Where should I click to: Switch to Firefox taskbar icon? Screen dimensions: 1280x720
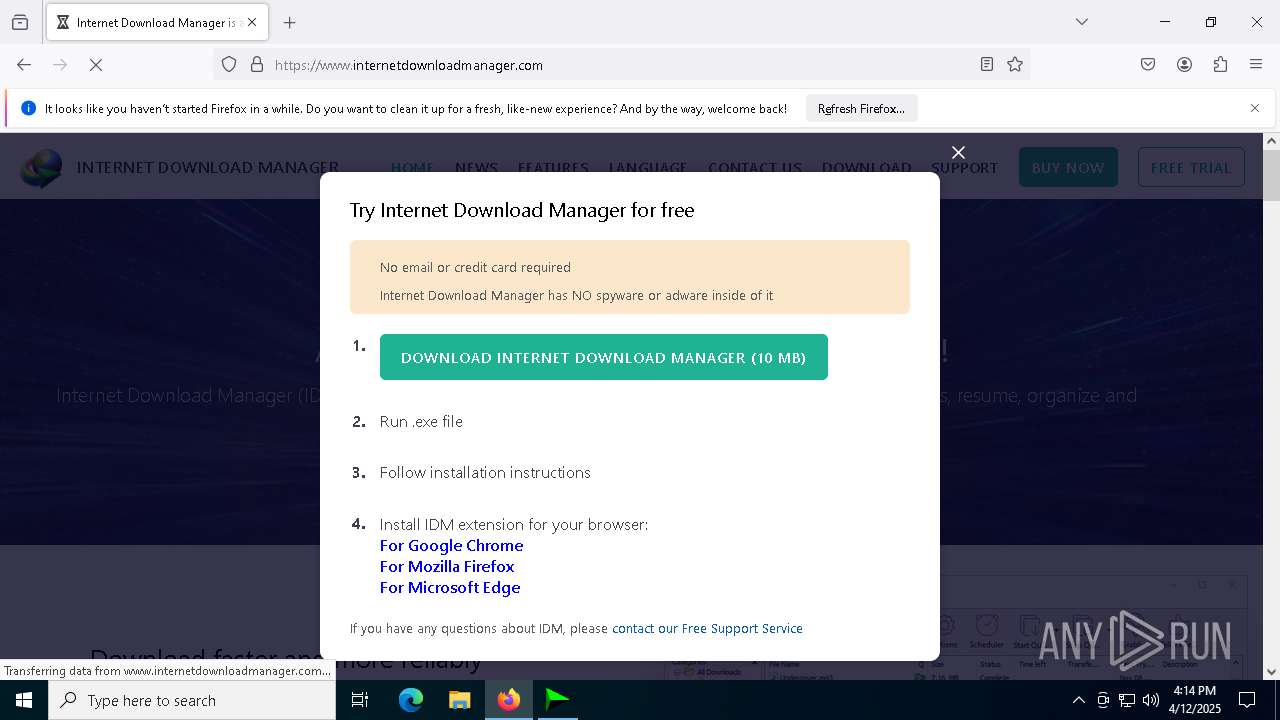(x=509, y=700)
